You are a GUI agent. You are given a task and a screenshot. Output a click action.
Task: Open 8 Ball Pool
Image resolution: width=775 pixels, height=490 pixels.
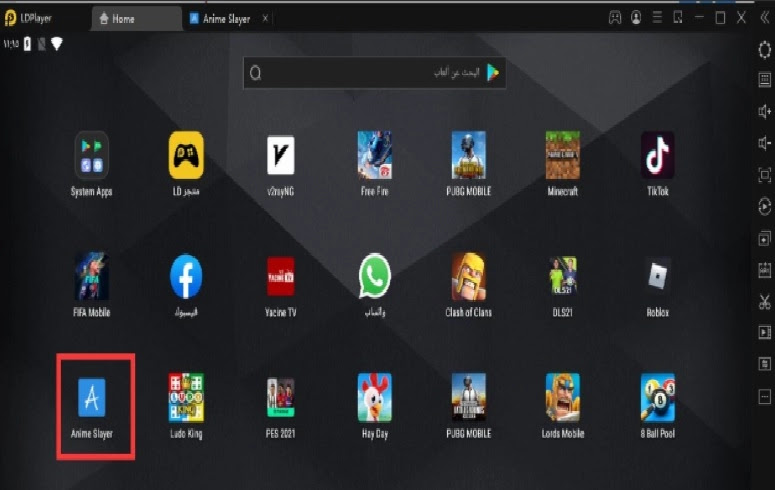click(x=657, y=398)
